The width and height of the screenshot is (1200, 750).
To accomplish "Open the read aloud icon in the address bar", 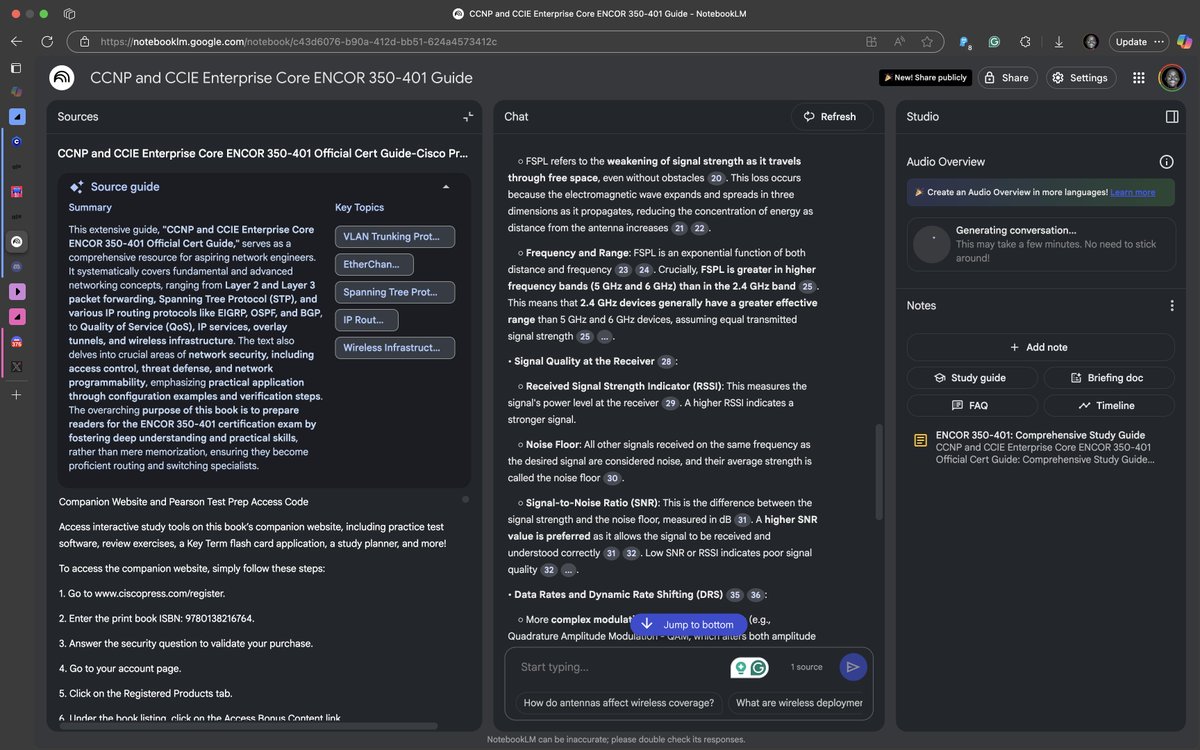I will pos(899,42).
